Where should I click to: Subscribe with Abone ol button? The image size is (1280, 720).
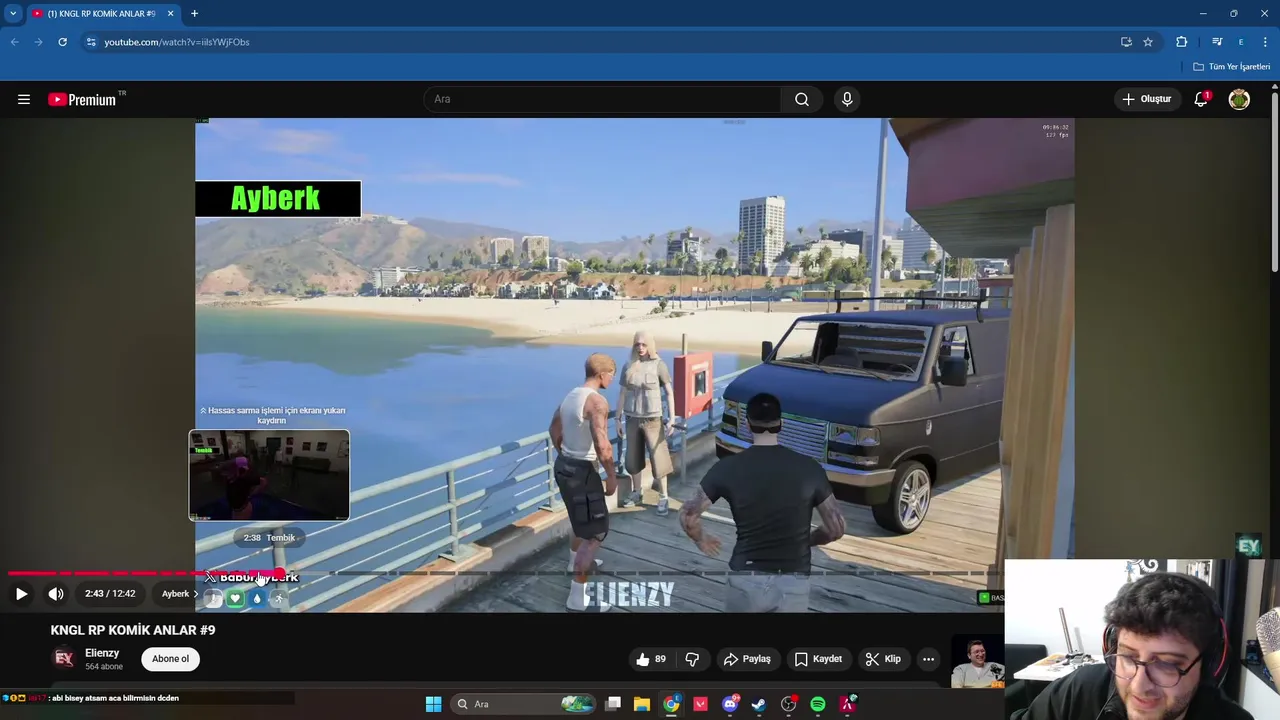[170, 659]
